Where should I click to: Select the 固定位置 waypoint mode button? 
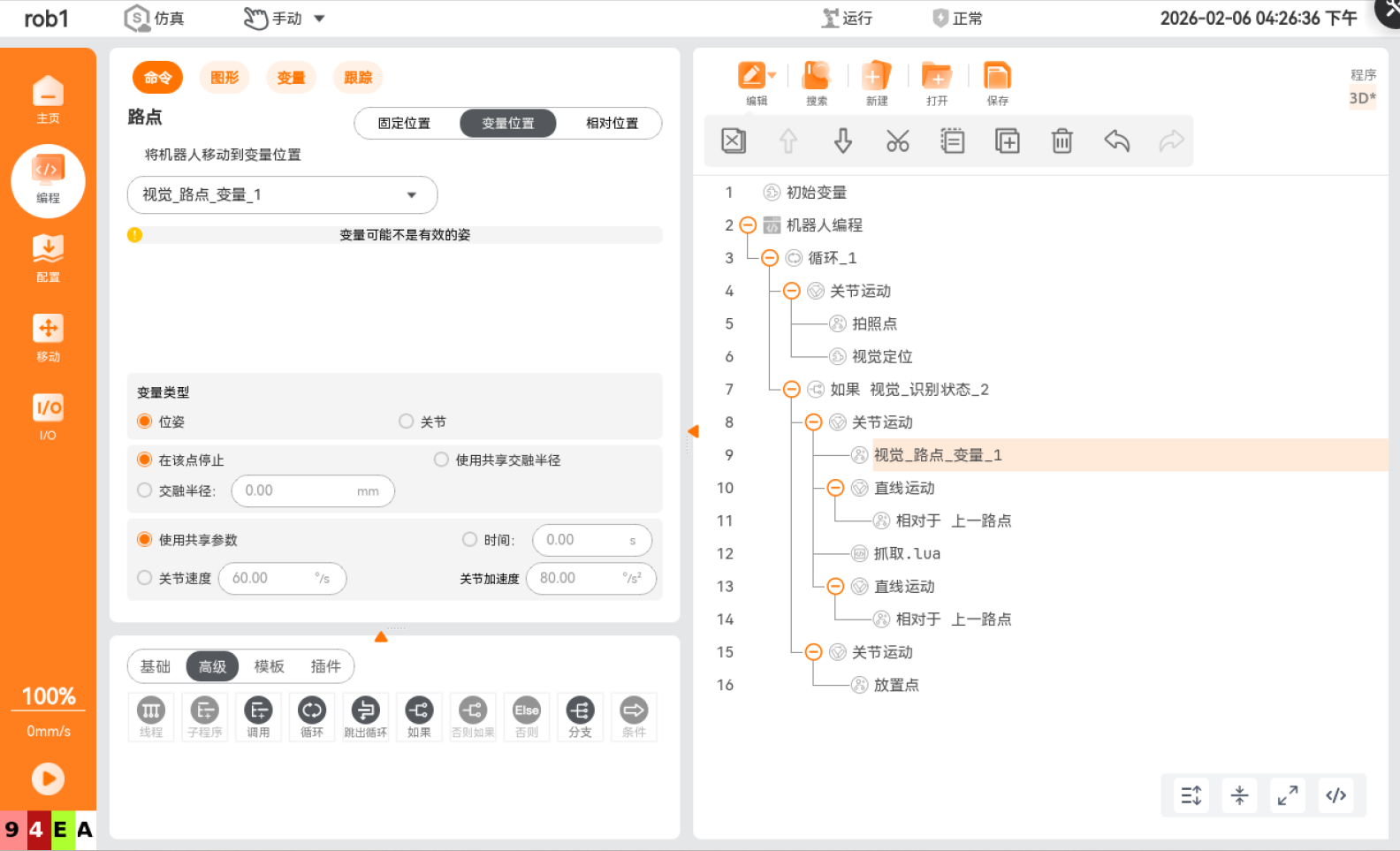click(405, 124)
